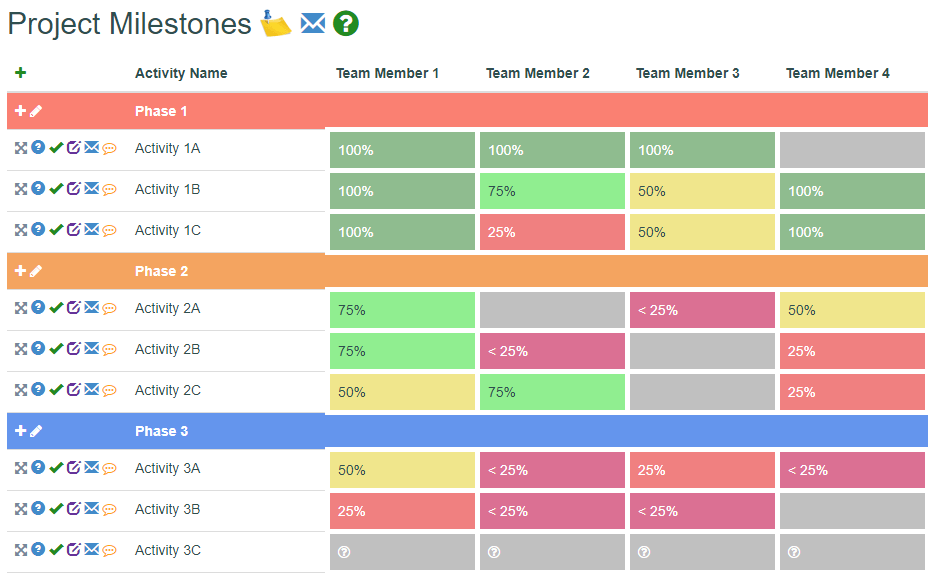Add an activity under Phase 2 with plus
The height and width of the screenshot is (579, 932).
(21, 270)
